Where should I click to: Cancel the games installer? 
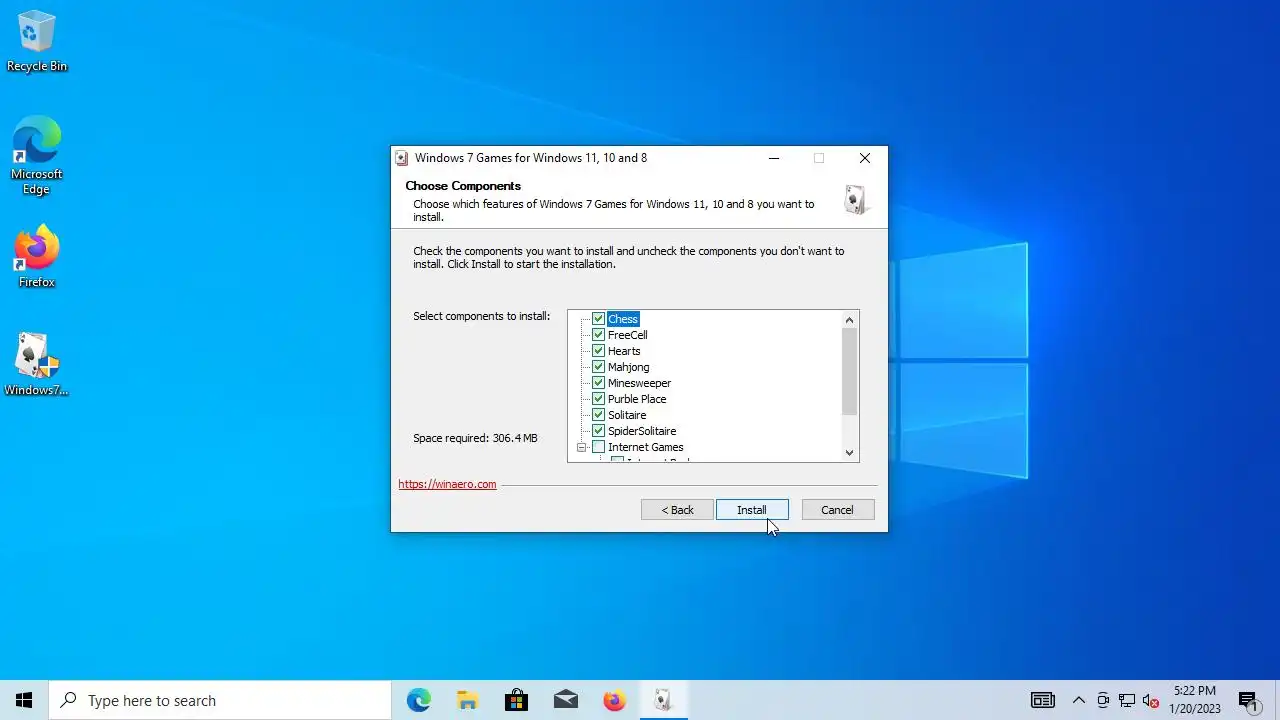click(838, 510)
